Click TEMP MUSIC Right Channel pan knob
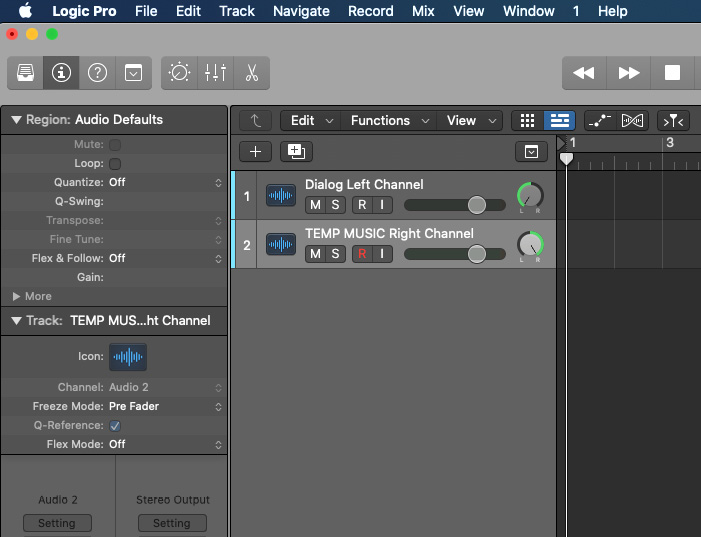 (x=530, y=244)
